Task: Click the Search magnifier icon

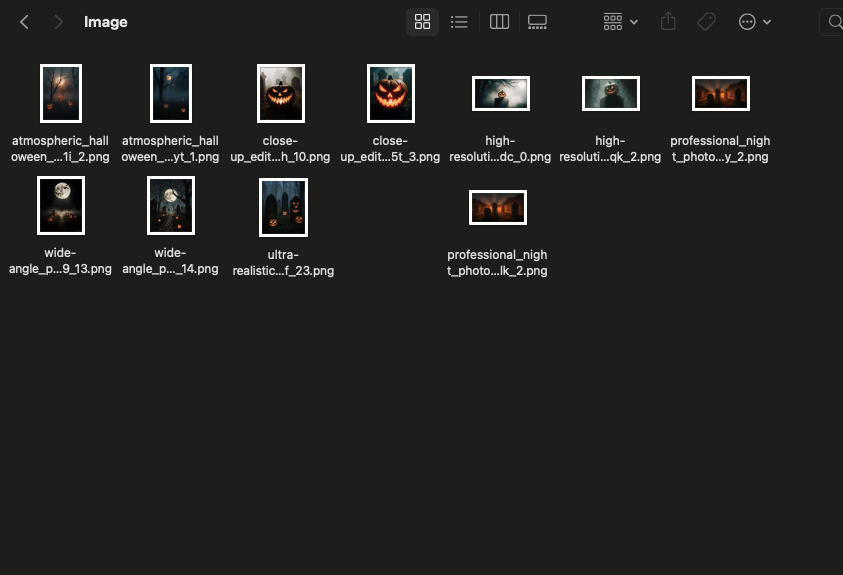Action: click(833, 22)
